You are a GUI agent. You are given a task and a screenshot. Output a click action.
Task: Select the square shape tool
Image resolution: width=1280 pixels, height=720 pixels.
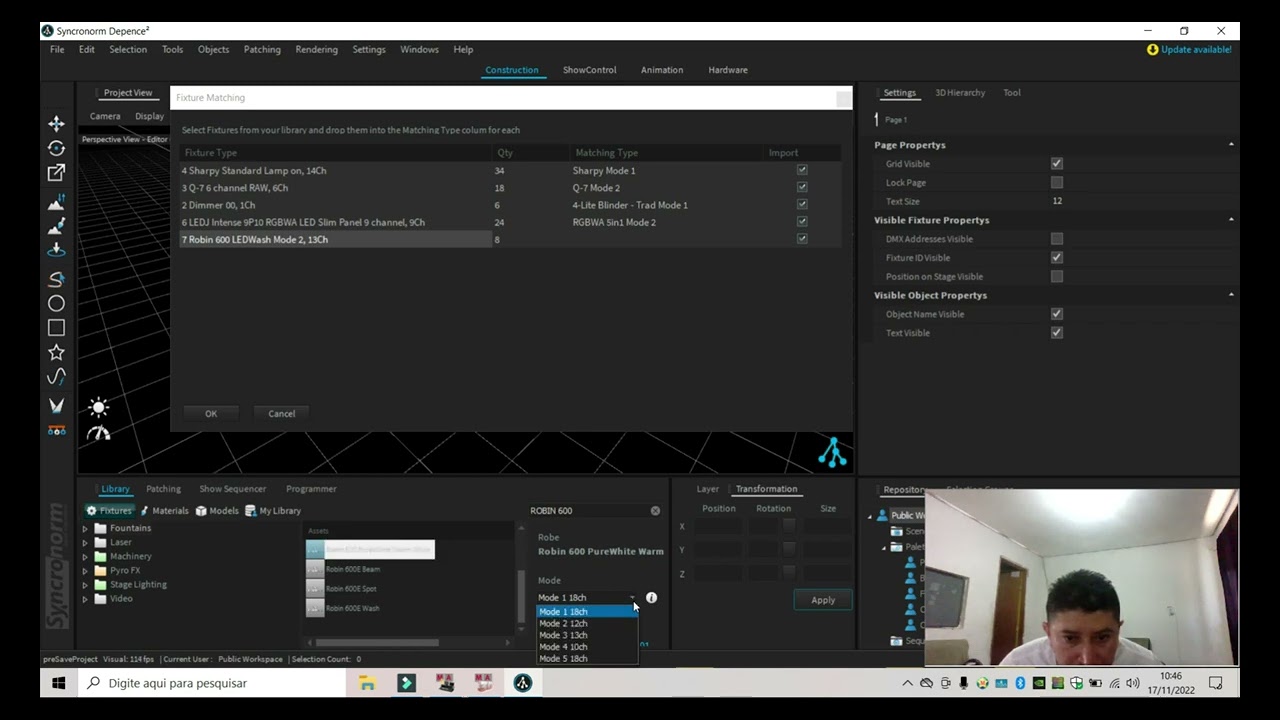[x=56, y=327]
